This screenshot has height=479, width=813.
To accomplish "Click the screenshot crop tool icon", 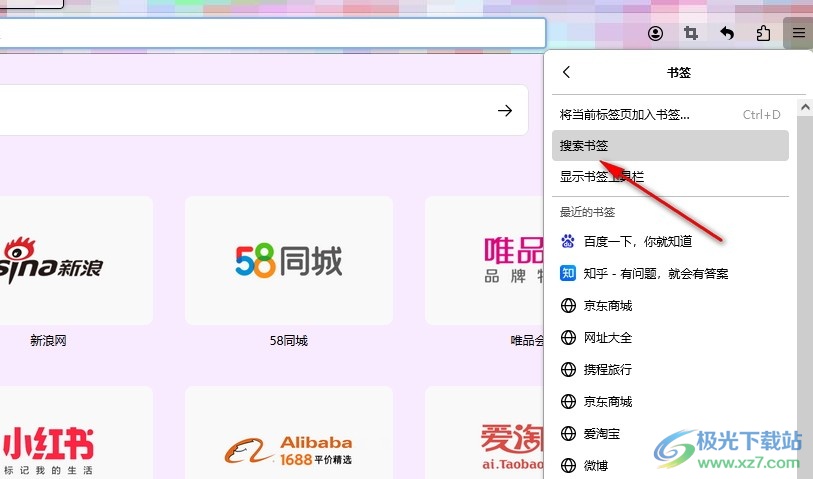I will tap(691, 34).
